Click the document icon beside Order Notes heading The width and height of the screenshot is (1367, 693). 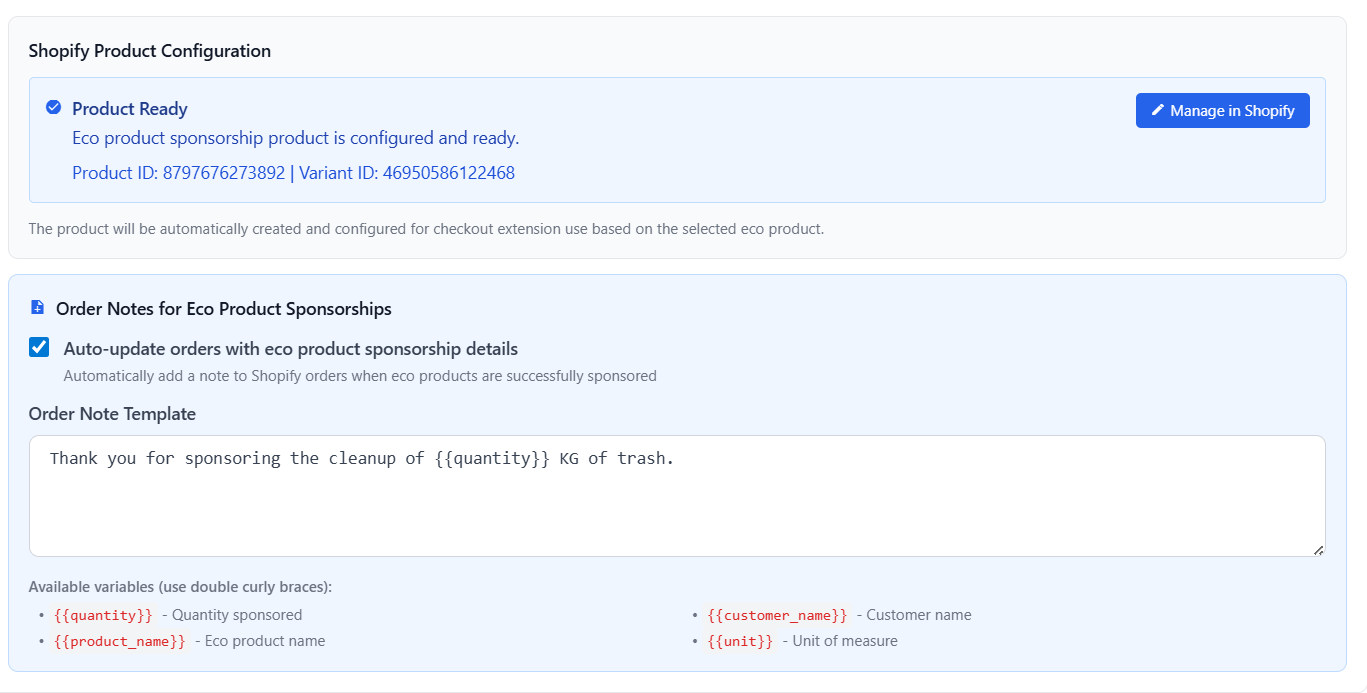point(38,308)
